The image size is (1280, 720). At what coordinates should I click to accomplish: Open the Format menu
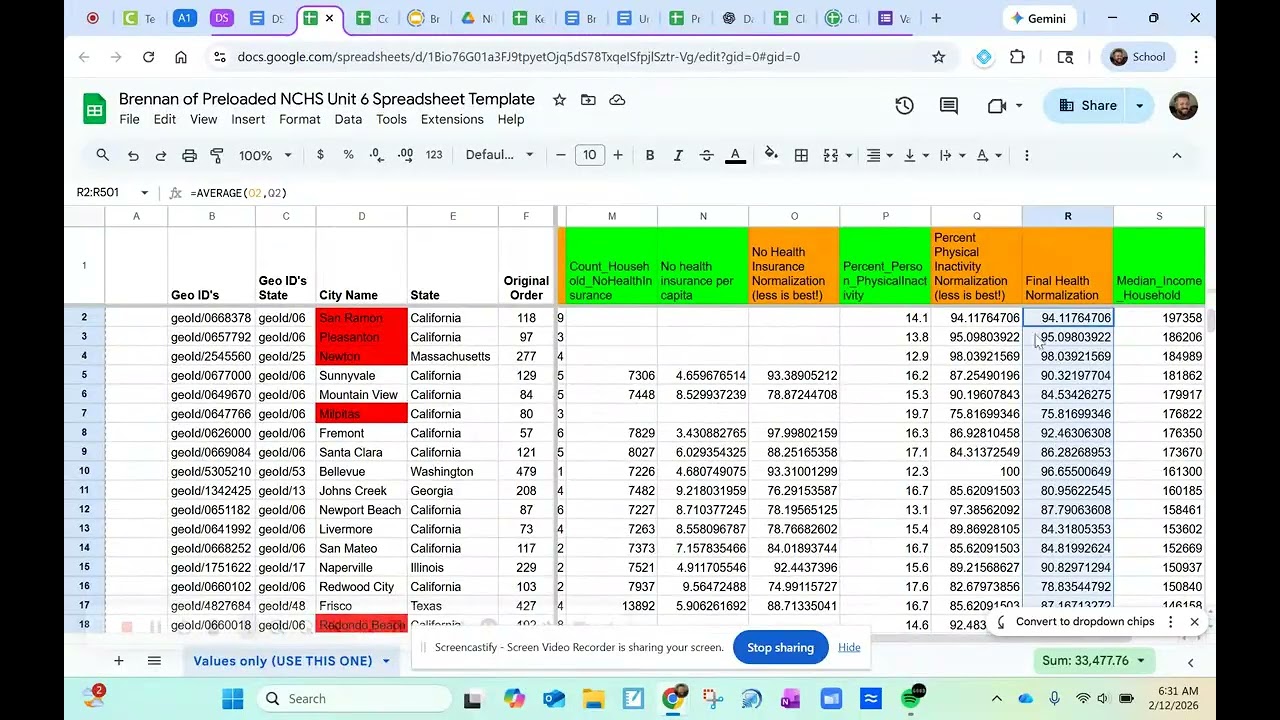pos(300,119)
